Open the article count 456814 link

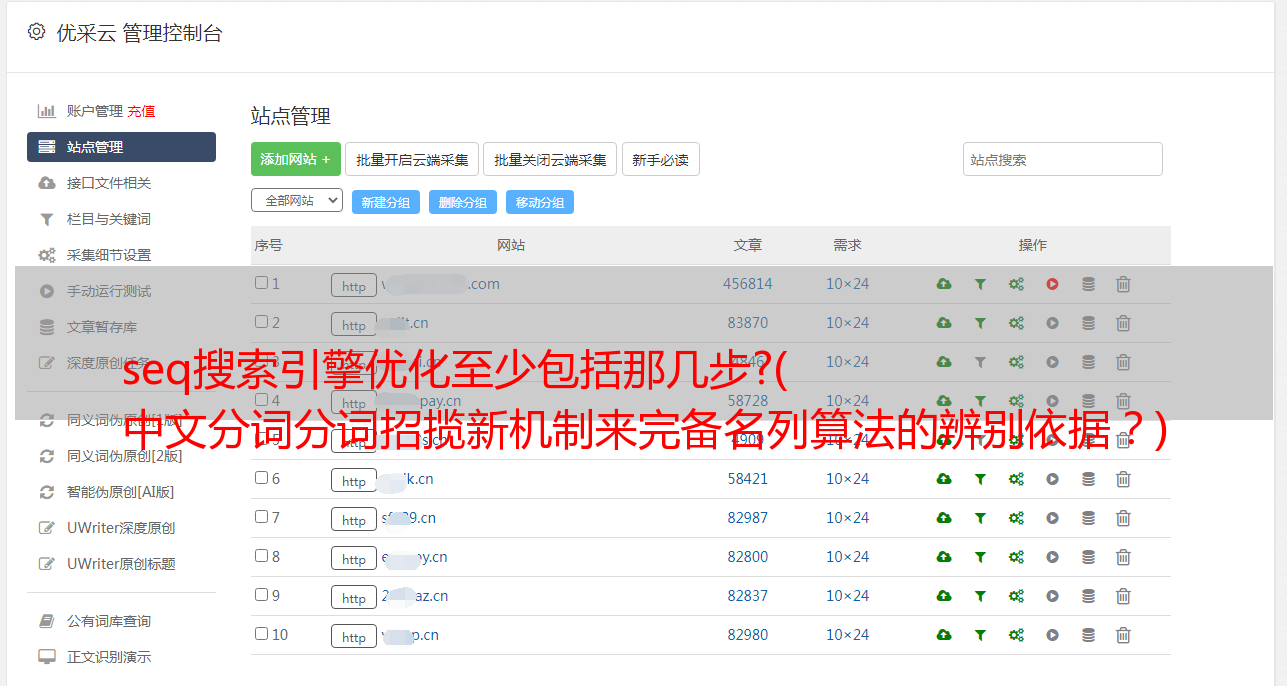[x=748, y=284]
